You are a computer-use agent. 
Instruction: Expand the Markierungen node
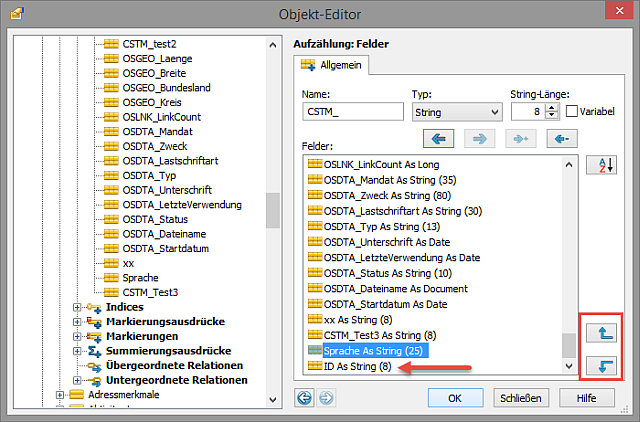click(x=77, y=336)
